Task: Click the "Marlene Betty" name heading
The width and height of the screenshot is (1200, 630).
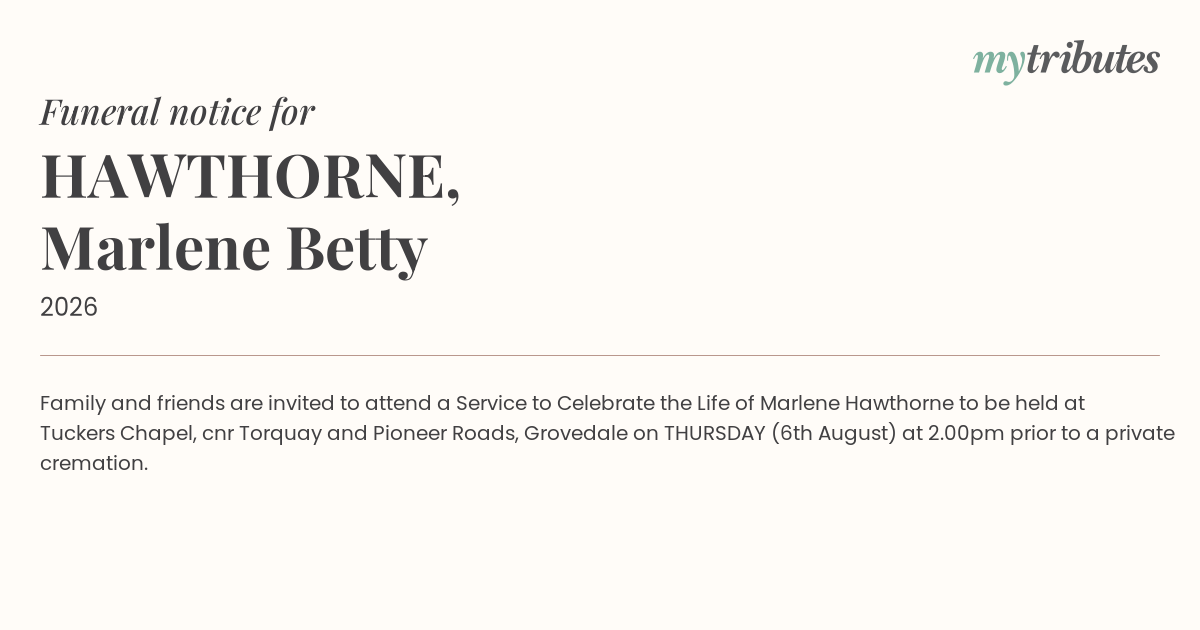Action: 234,248
